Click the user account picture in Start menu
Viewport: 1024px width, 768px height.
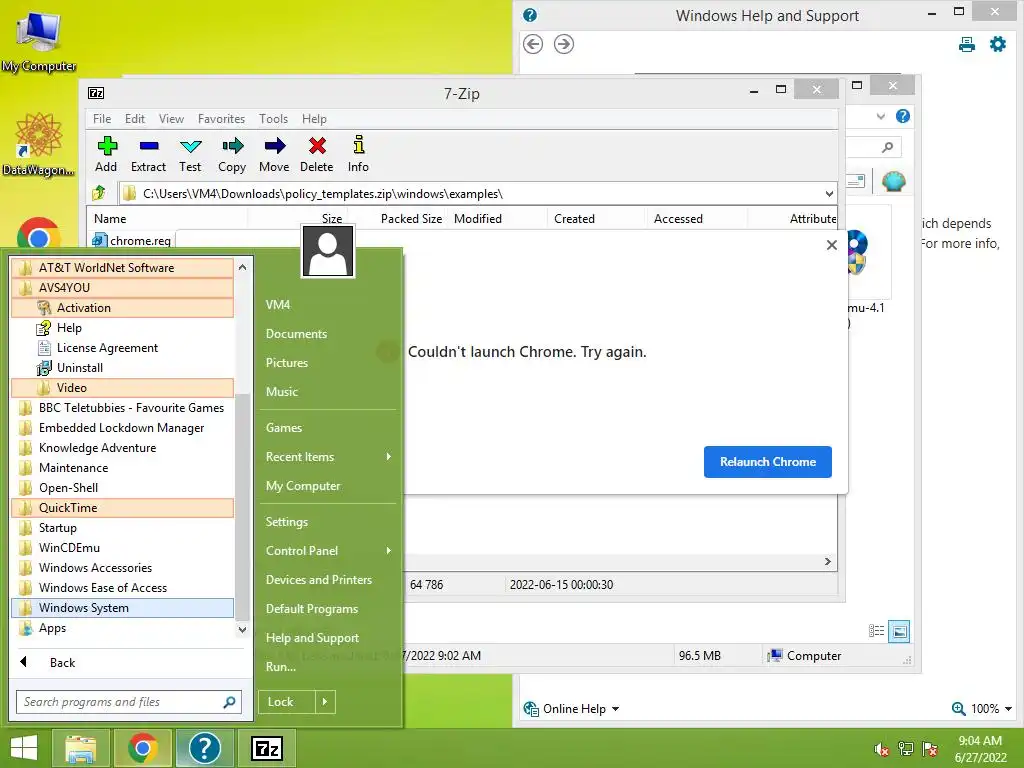[x=328, y=251]
